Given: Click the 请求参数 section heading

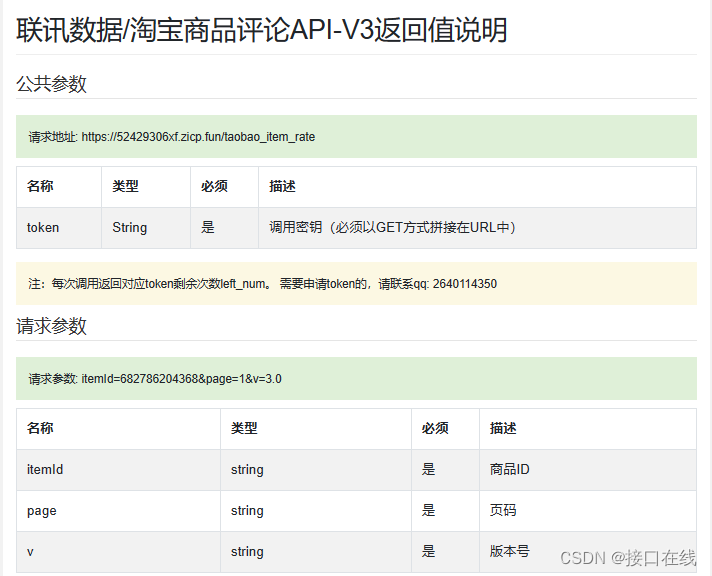Looking at the screenshot, I should [51, 326].
